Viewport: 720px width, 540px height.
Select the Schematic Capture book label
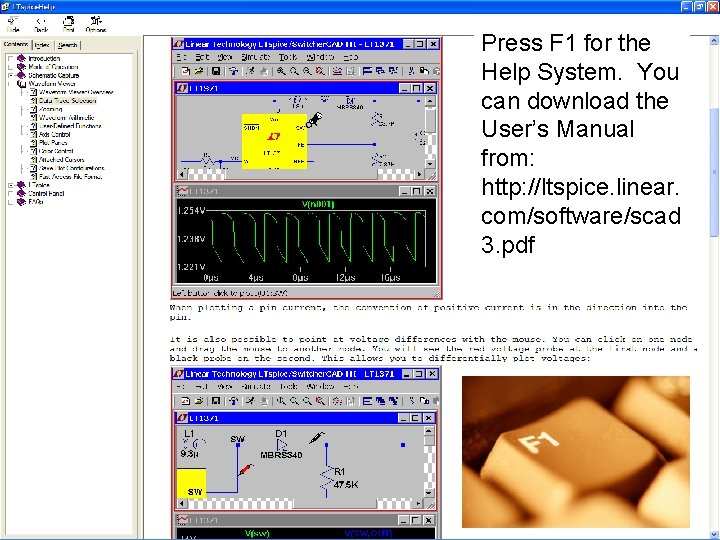tap(54, 75)
